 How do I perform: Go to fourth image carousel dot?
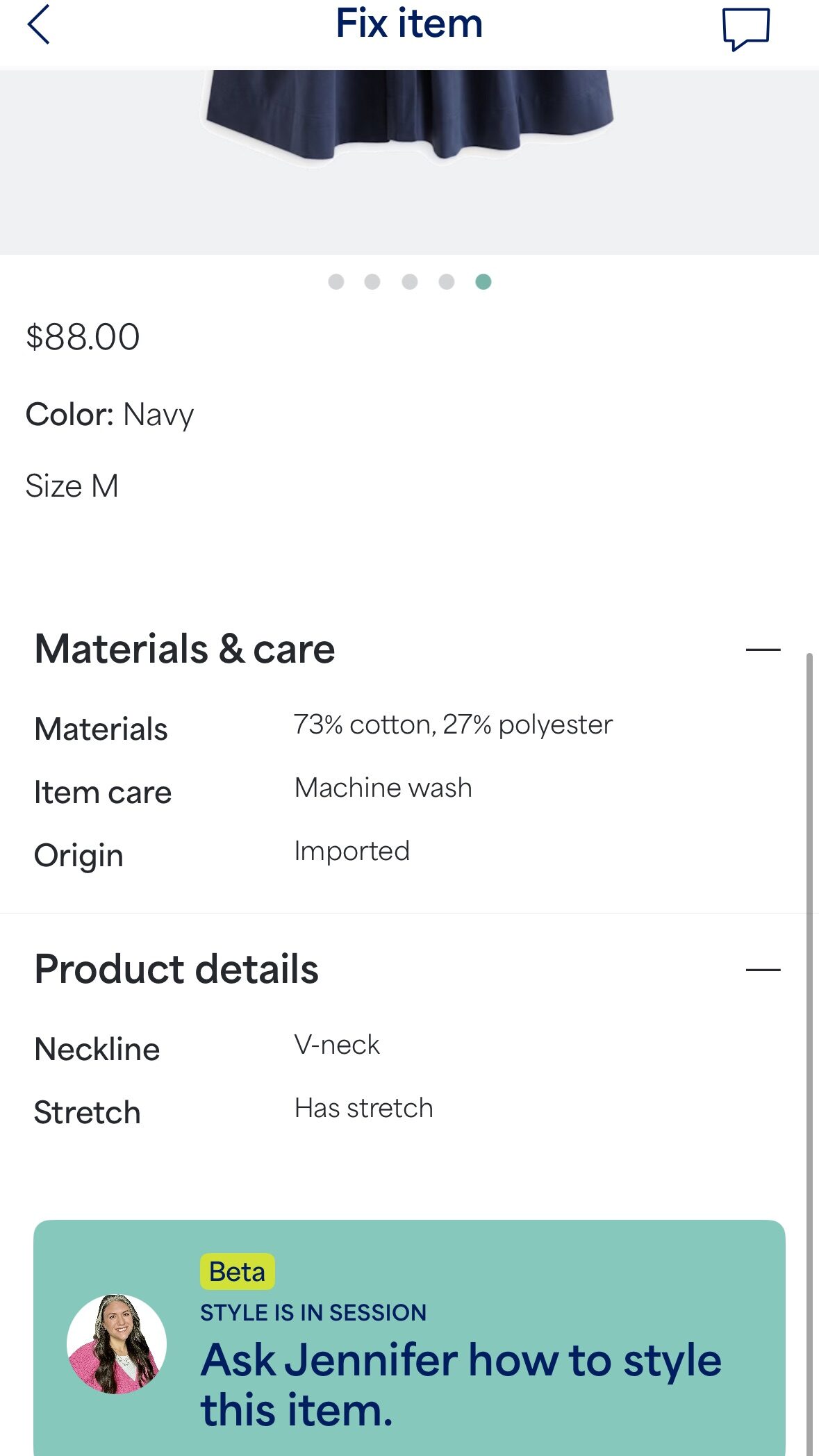[447, 281]
